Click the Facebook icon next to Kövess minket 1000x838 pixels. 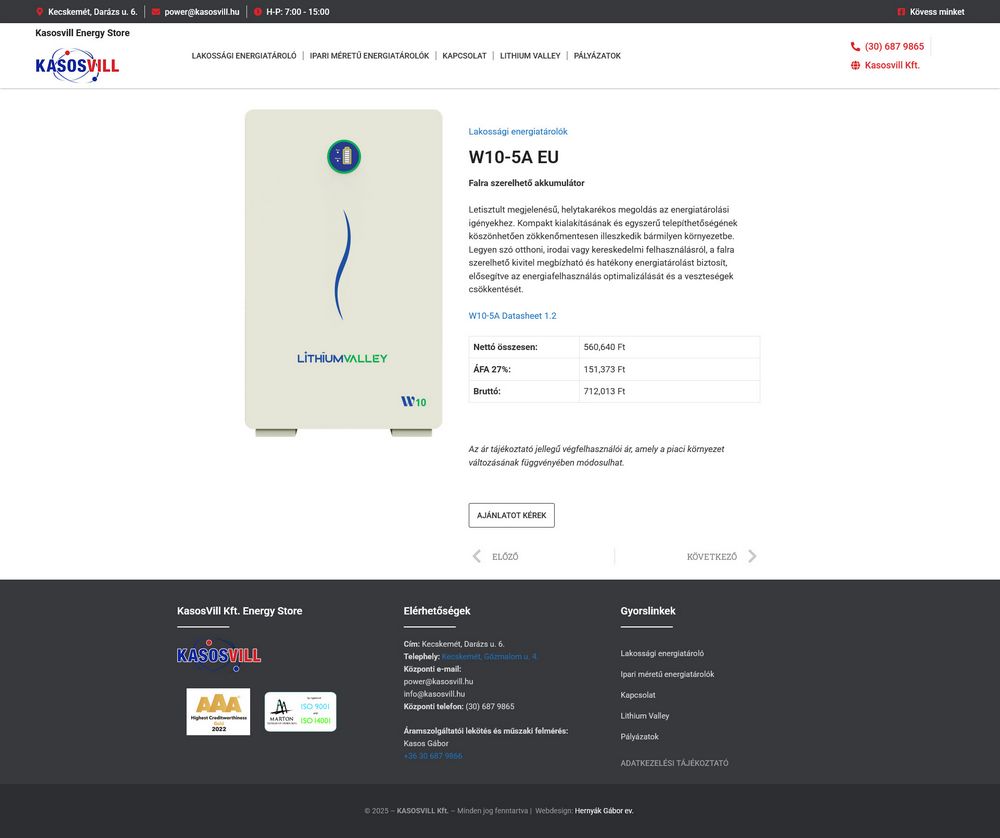pos(901,12)
